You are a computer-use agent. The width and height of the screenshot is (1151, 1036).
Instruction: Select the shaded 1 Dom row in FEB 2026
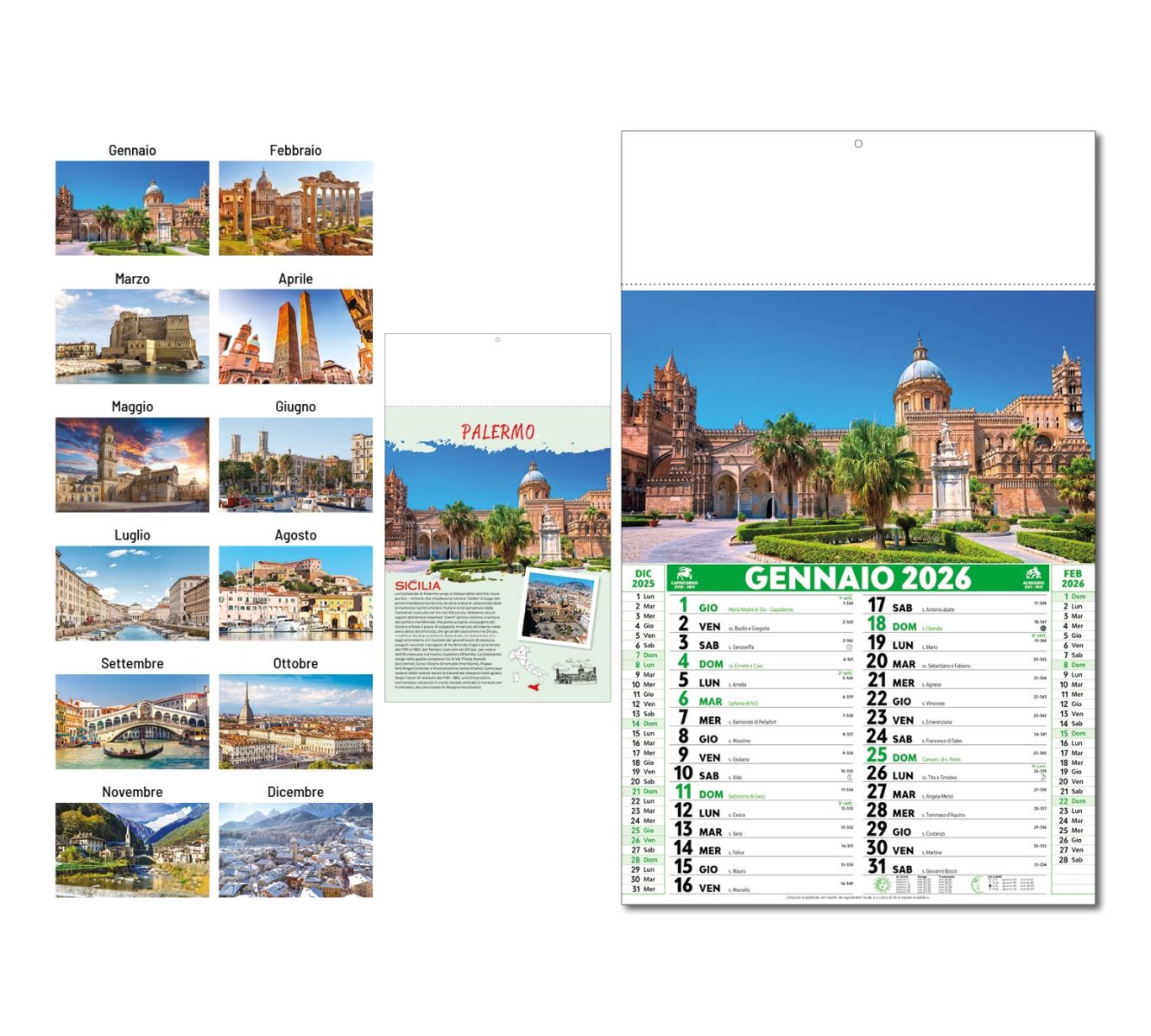pyautogui.click(x=1073, y=598)
